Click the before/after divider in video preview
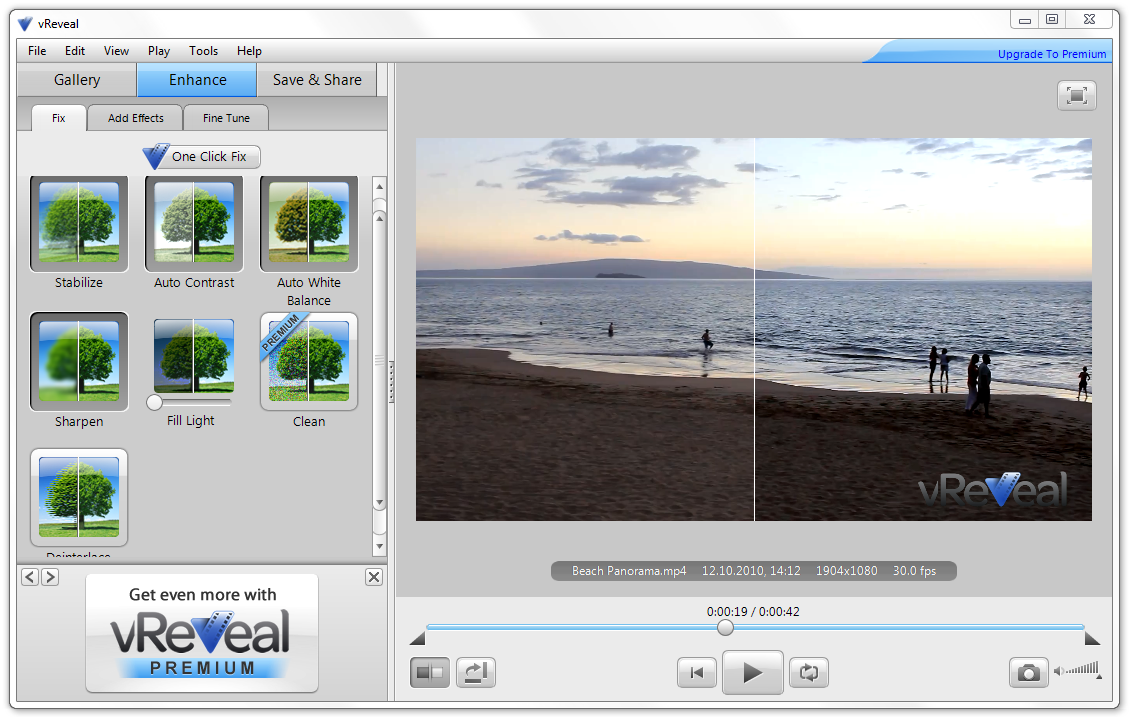1129x717 pixels. point(755,330)
